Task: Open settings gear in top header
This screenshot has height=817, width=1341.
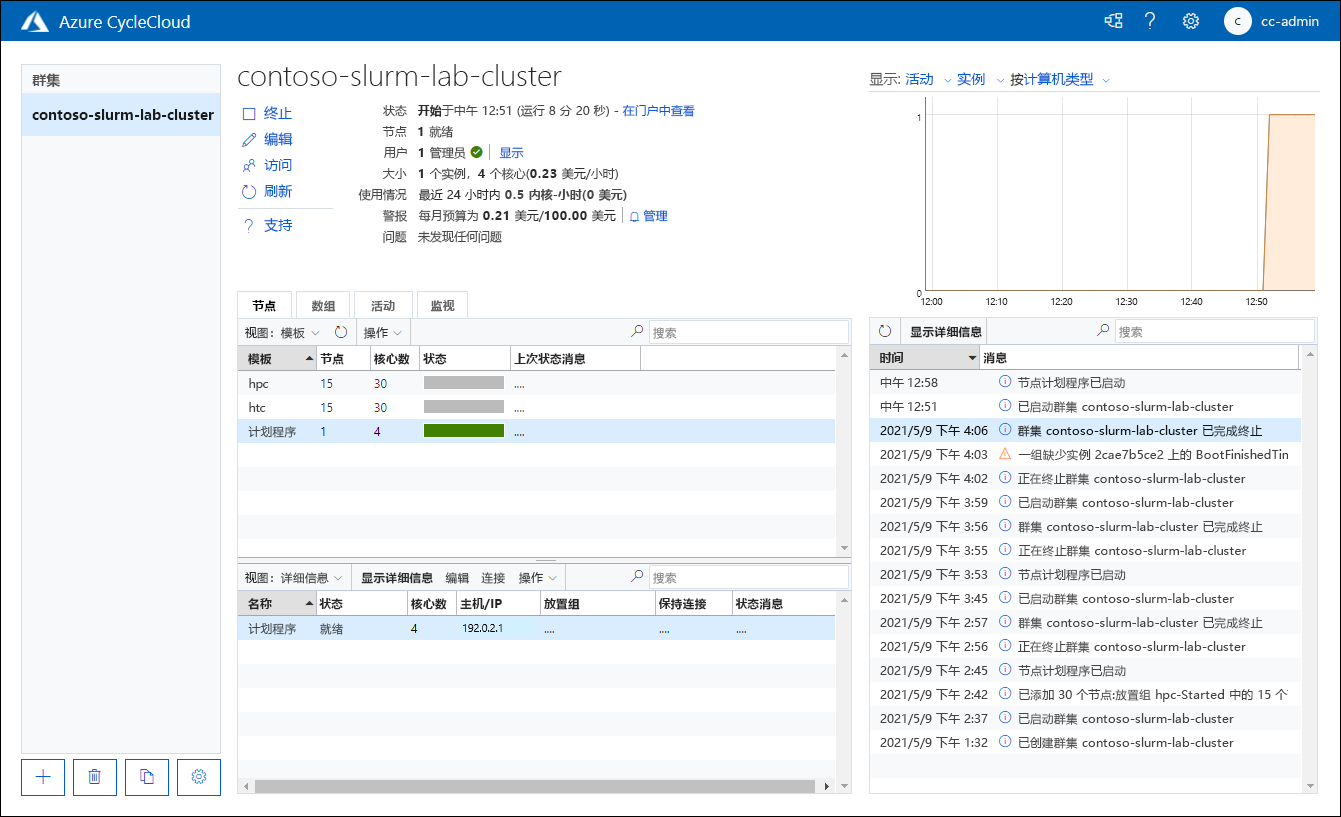Action: click(x=1190, y=21)
